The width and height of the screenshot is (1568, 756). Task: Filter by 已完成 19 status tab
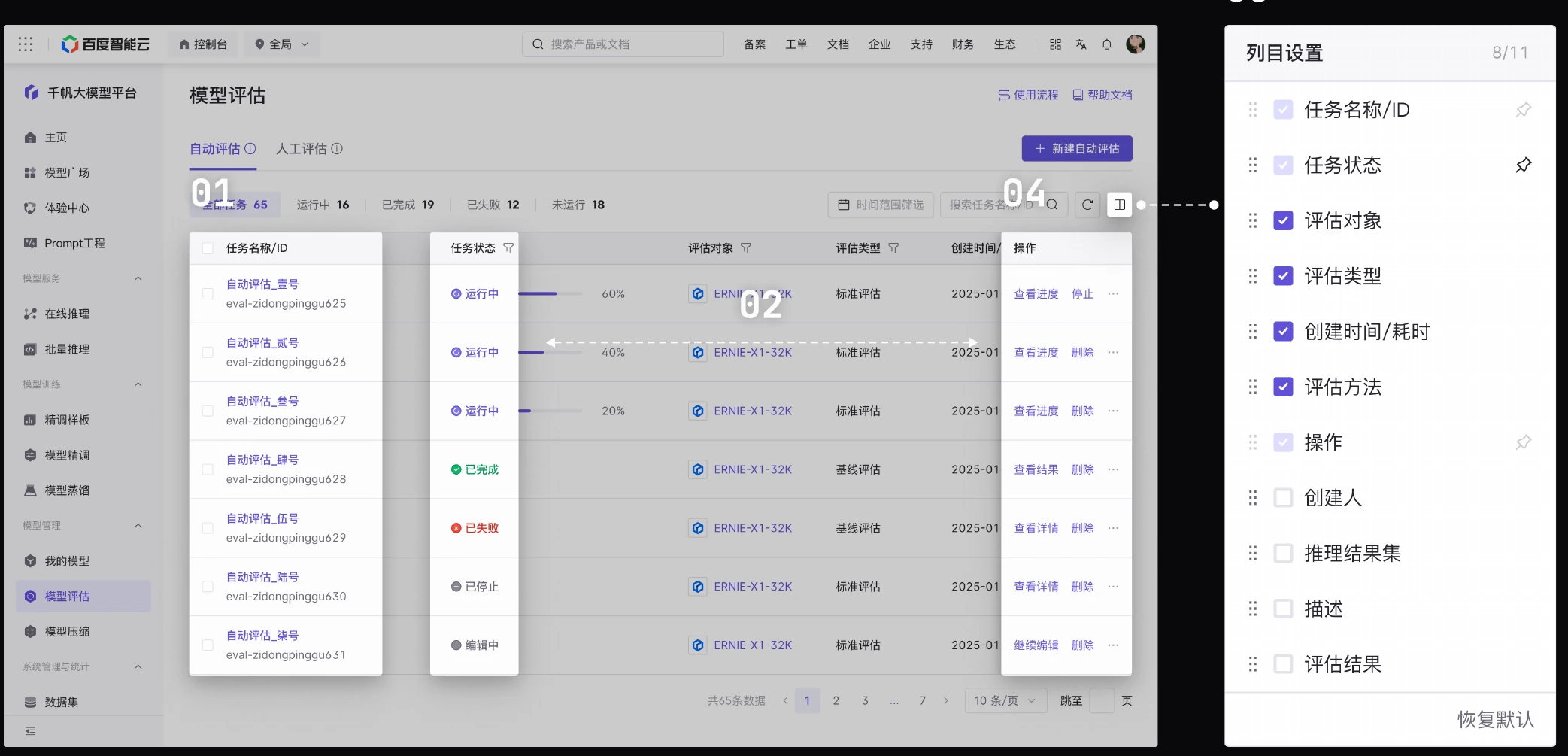point(408,205)
